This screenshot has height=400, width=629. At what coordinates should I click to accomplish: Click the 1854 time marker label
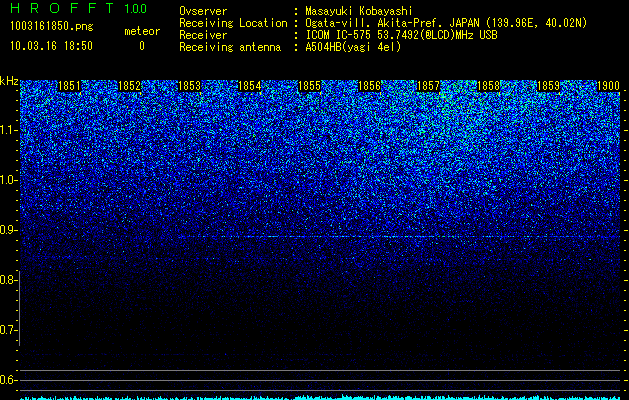[x=250, y=86]
